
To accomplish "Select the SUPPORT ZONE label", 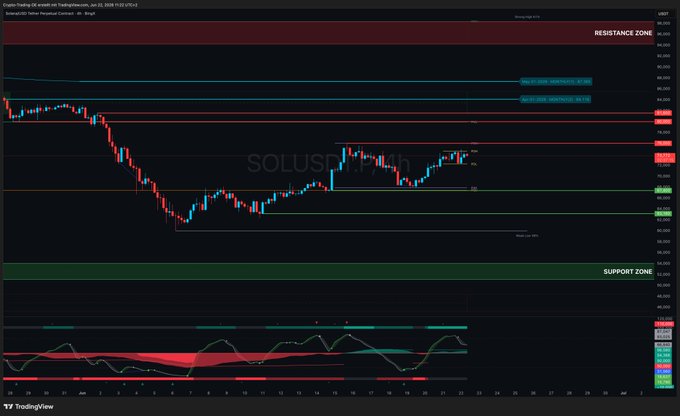I will pyautogui.click(x=628, y=272).
